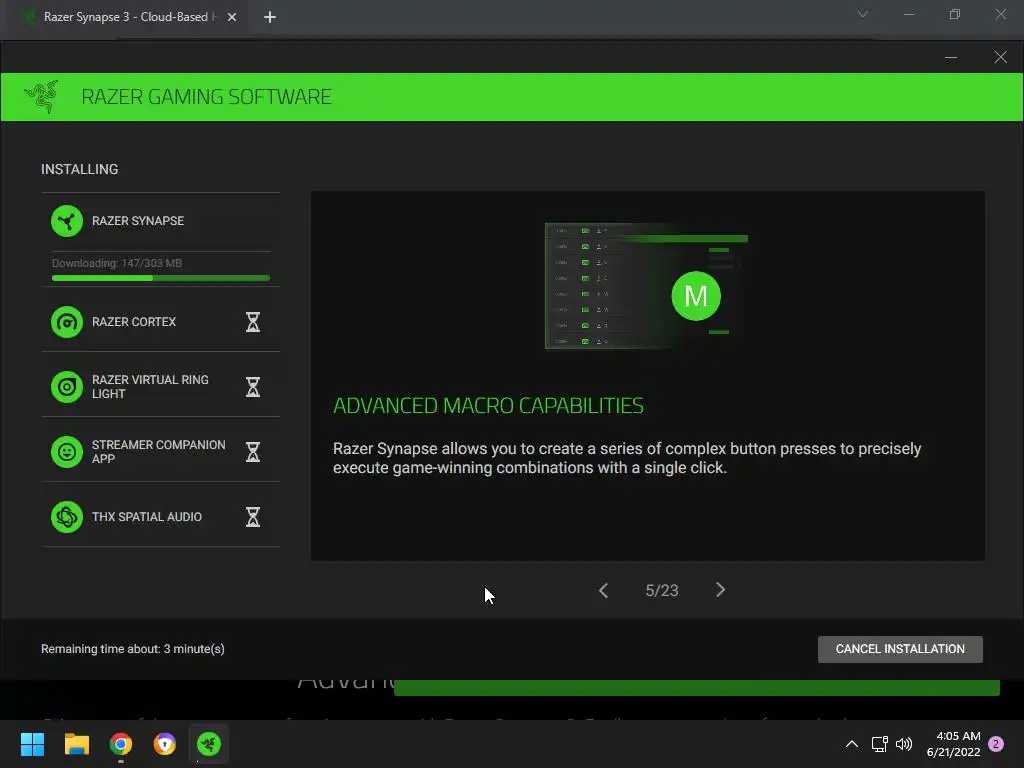This screenshot has height=768, width=1024.
Task: Click the Streamer Companion App label
Action: click(159, 452)
